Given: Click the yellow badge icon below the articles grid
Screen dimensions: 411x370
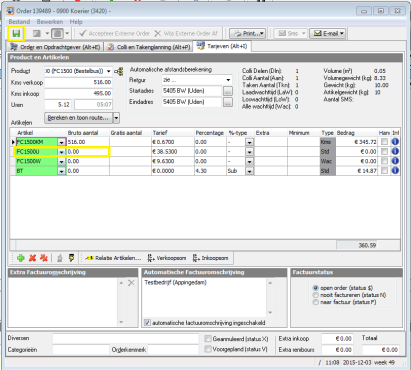Looking at the screenshot, I should click(x=71, y=258).
